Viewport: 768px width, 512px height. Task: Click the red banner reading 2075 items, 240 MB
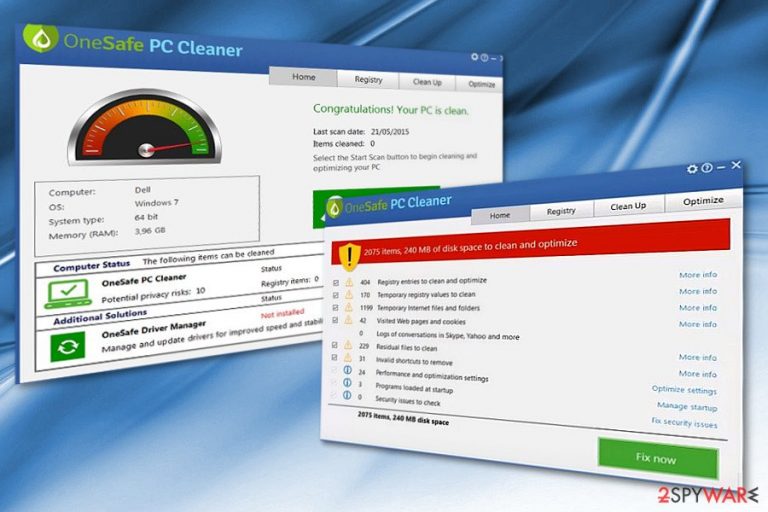[x=531, y=243]
